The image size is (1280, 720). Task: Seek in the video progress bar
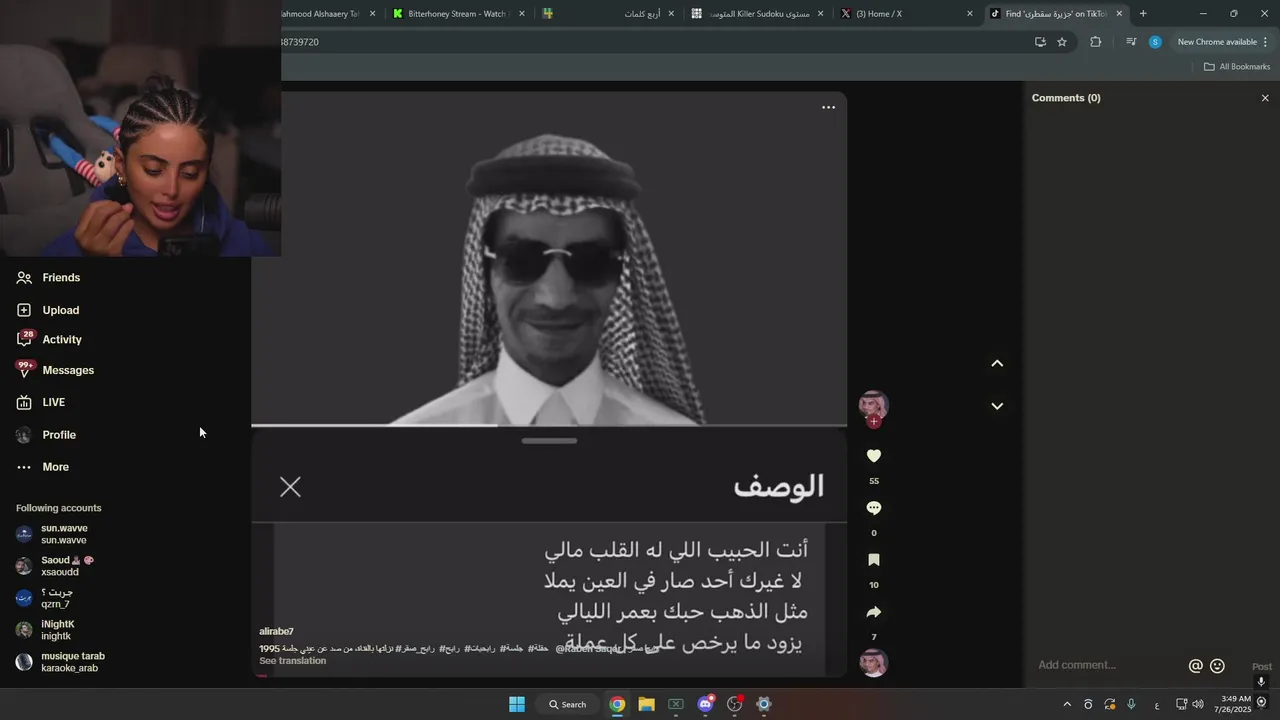click(549, 425)
